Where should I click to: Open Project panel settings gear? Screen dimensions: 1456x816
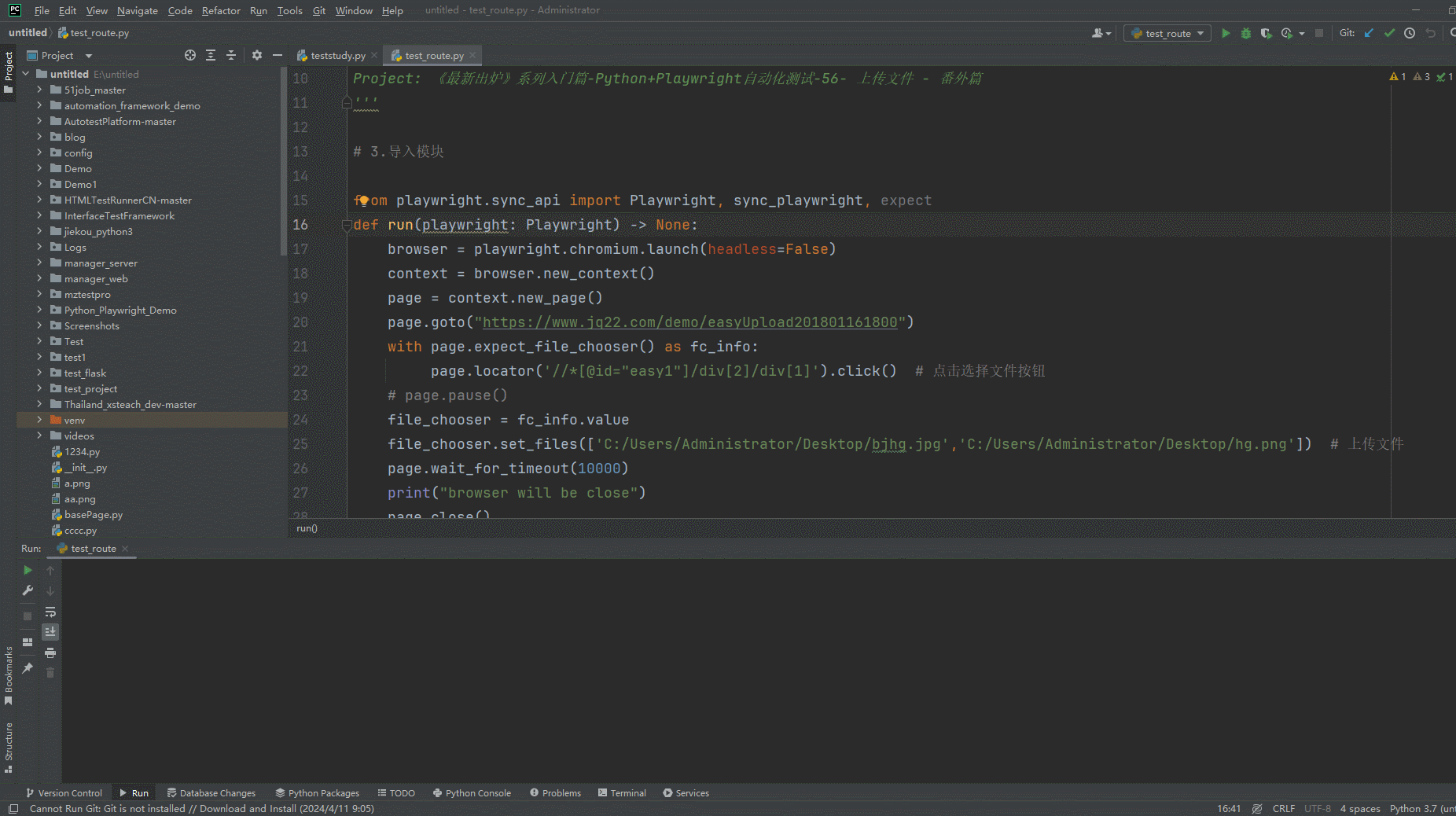[x=257, y=55]
